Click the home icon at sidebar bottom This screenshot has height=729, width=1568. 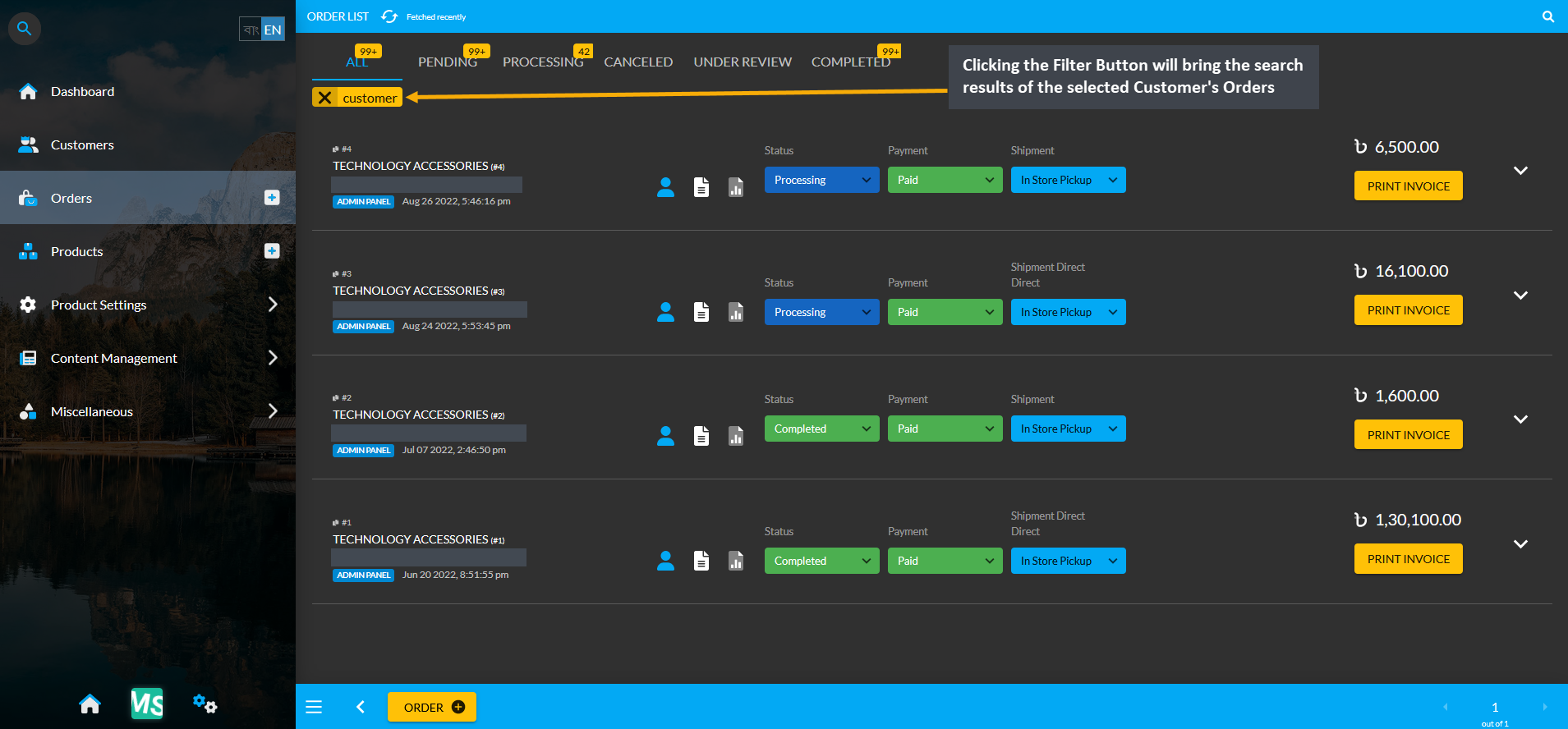pyautogui.click(x=90, y=704)
